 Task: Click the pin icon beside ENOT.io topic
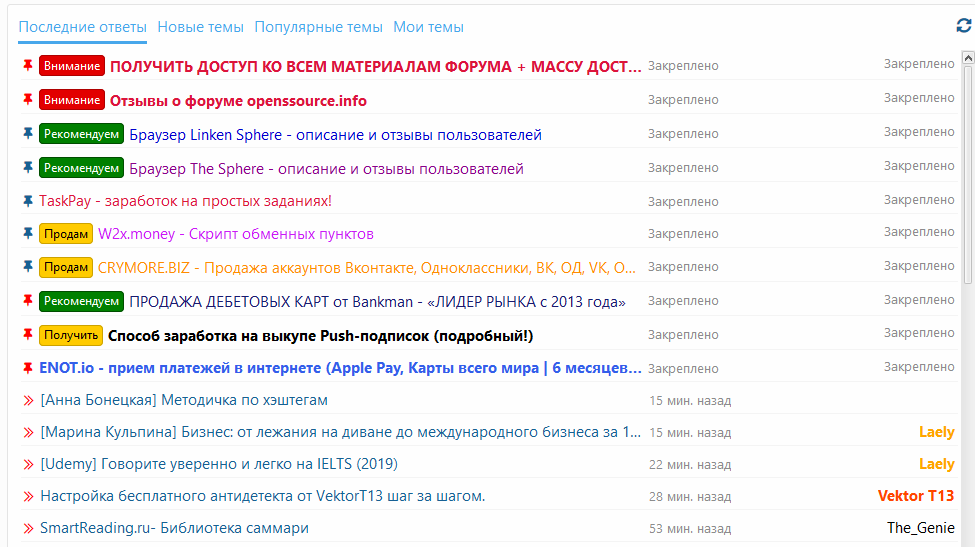(x=28, y=368)
